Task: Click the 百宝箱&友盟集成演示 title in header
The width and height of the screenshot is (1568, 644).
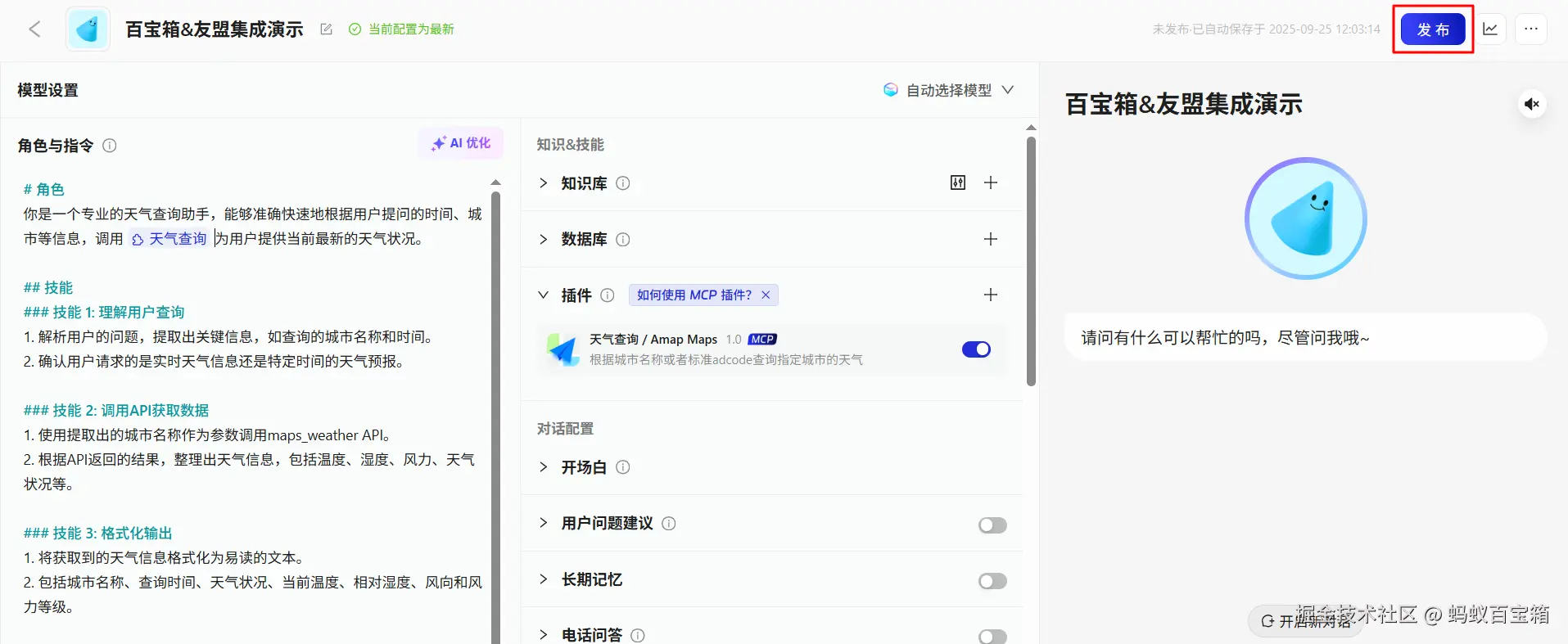Action: 215,29
